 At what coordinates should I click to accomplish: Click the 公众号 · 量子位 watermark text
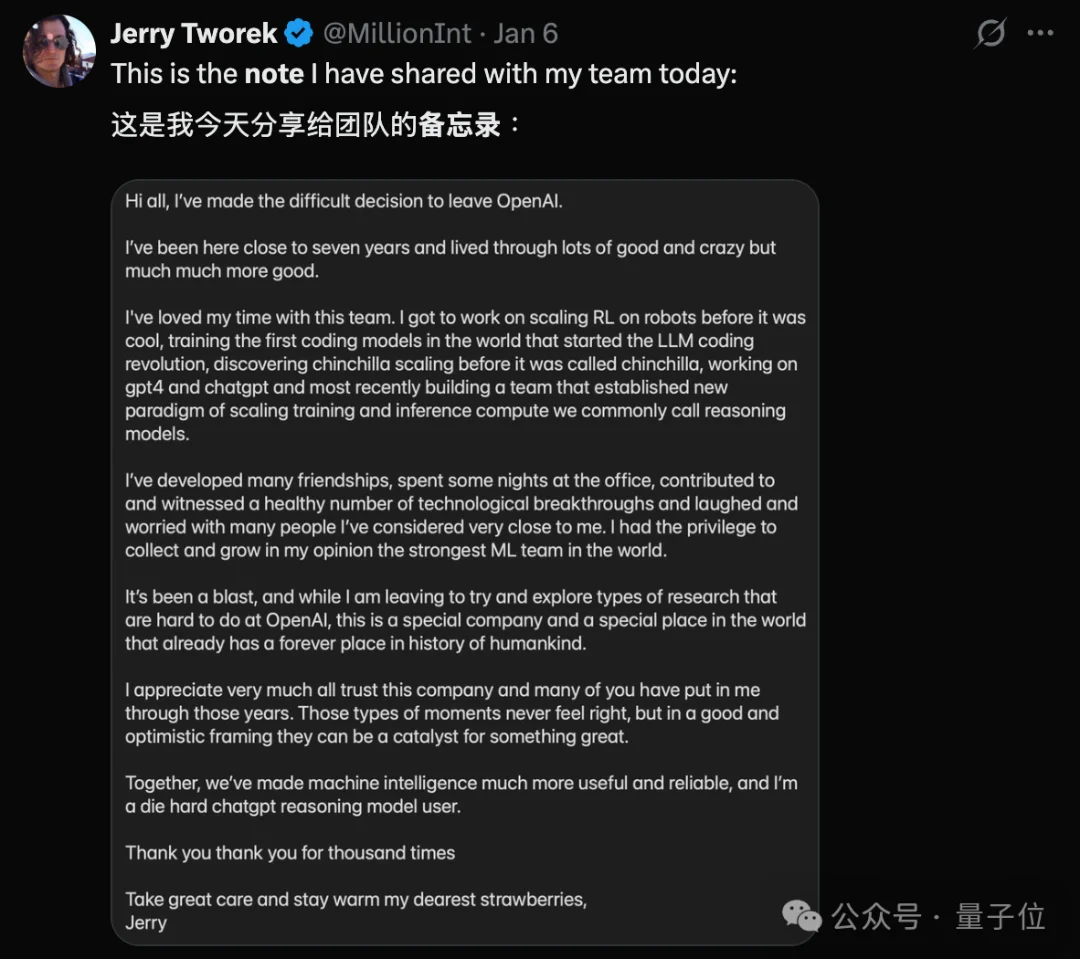point(938,916)
